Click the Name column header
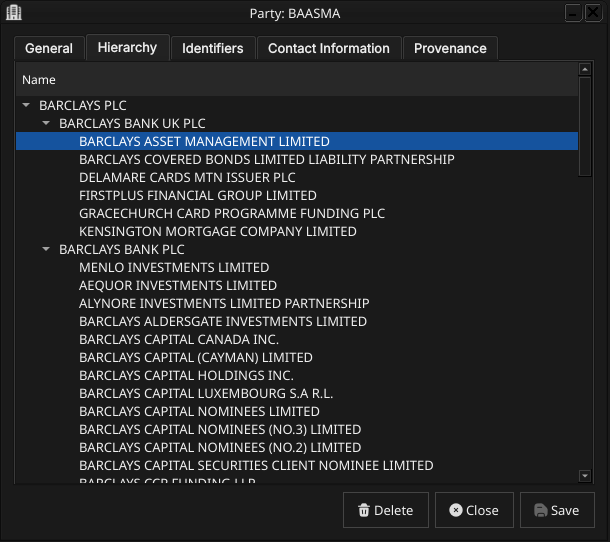Screen dimensions: 610x542 pyautogui.click(x=297, y=80)
